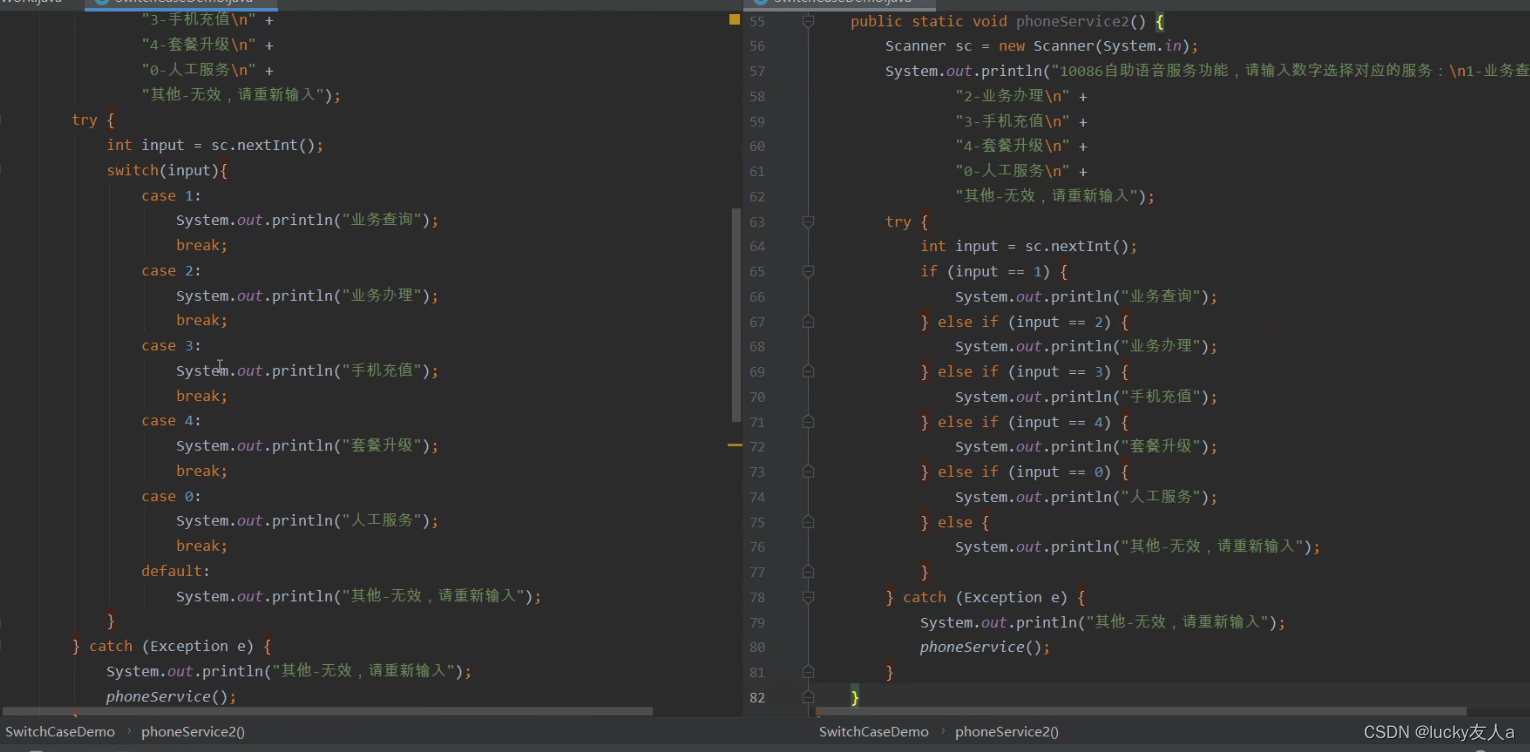Click 'catch (Exception e)' in the left editor
Screen dimensions: 1530x752
coord(171,646)
